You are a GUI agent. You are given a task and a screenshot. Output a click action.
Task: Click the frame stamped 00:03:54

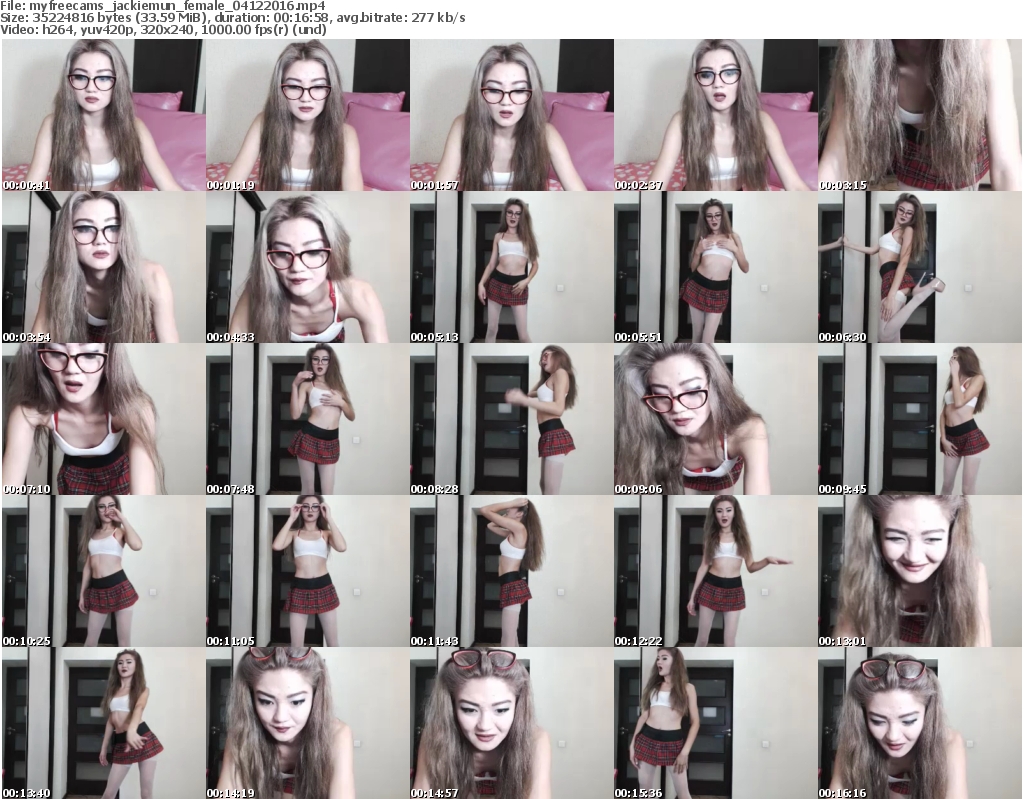(103, 267)
